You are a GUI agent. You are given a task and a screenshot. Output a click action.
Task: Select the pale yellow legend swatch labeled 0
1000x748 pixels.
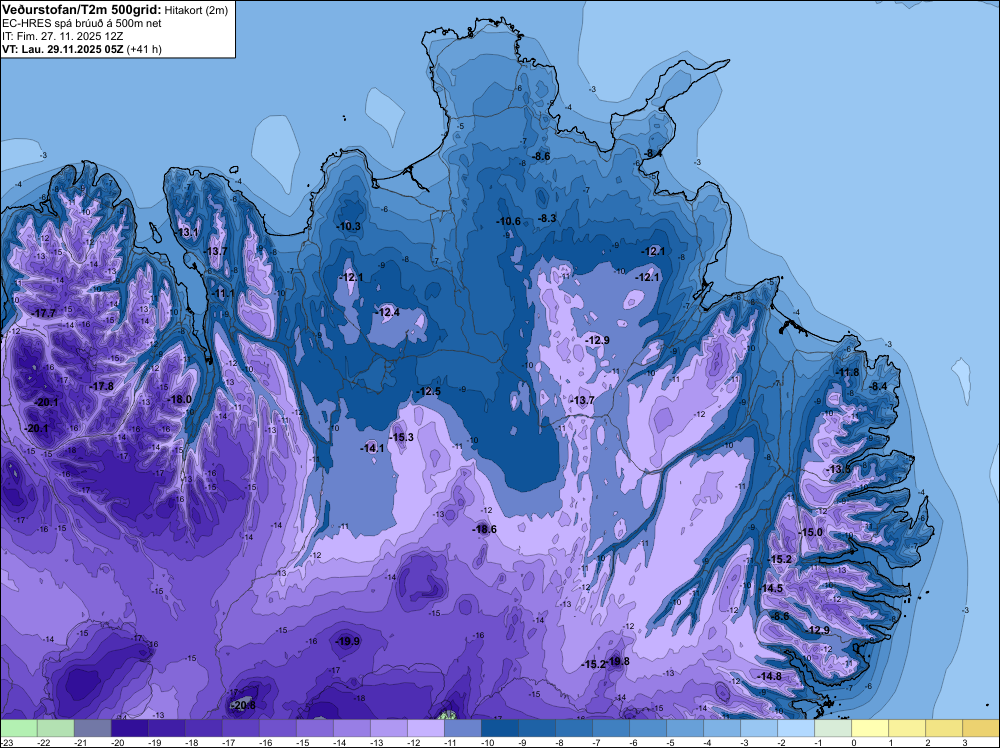tap(869, 728)
